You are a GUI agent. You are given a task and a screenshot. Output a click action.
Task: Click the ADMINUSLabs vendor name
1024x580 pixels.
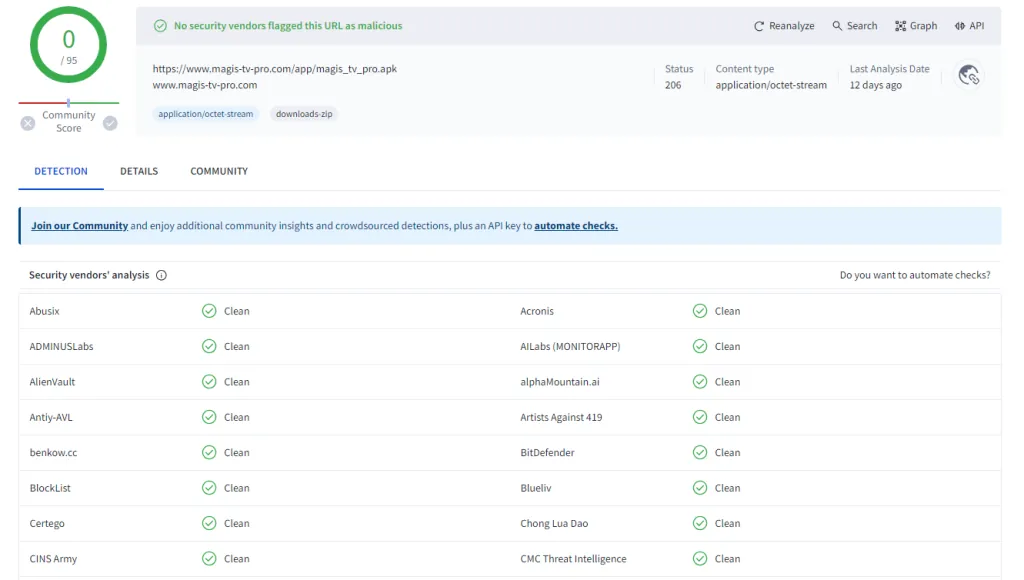pyautogui.click(x=61, y=346)
